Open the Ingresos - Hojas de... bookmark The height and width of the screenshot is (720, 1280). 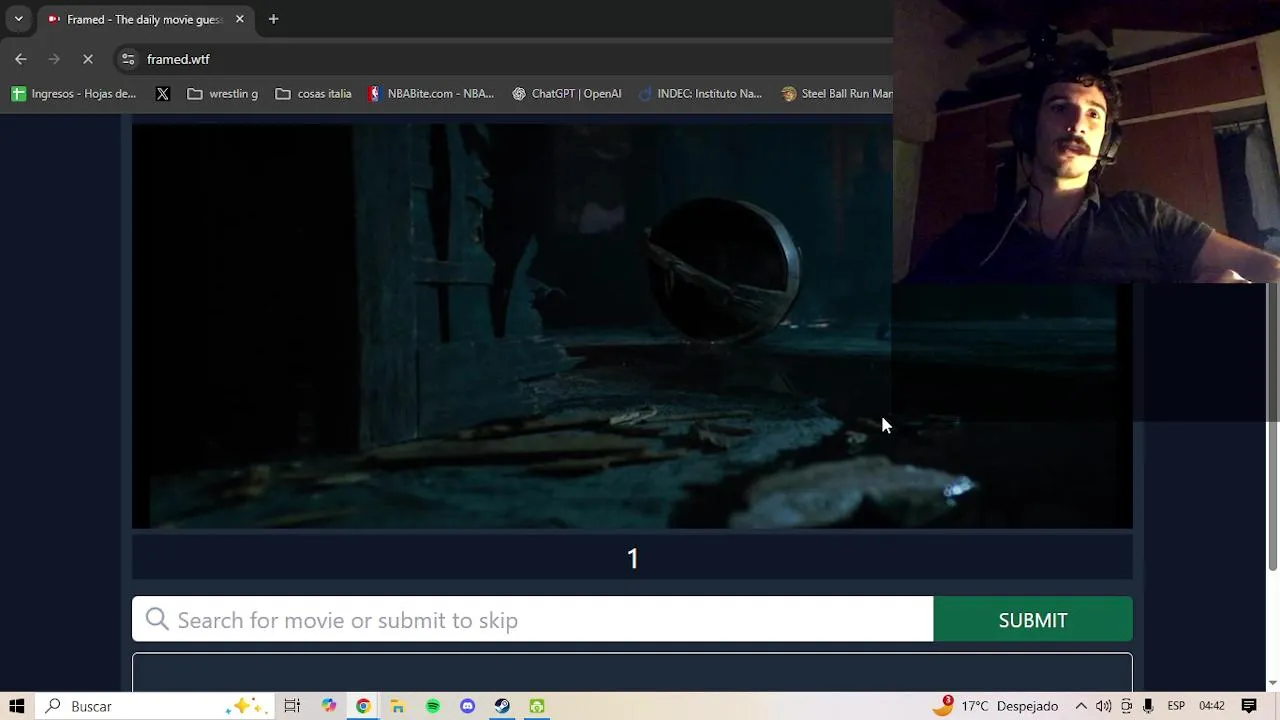click(73, 93)
